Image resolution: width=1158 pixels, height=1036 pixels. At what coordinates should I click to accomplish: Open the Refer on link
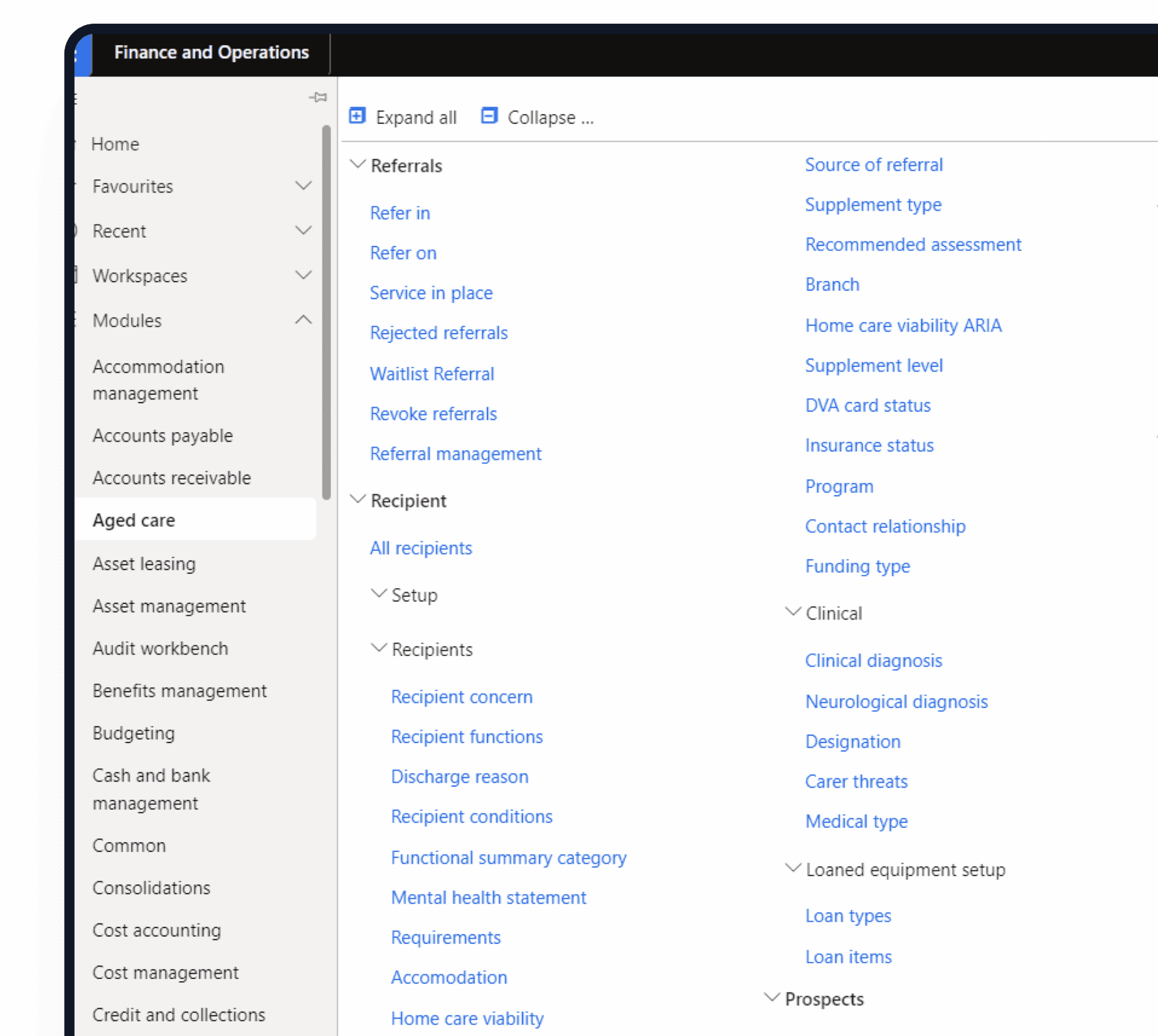tap(404, 253)
